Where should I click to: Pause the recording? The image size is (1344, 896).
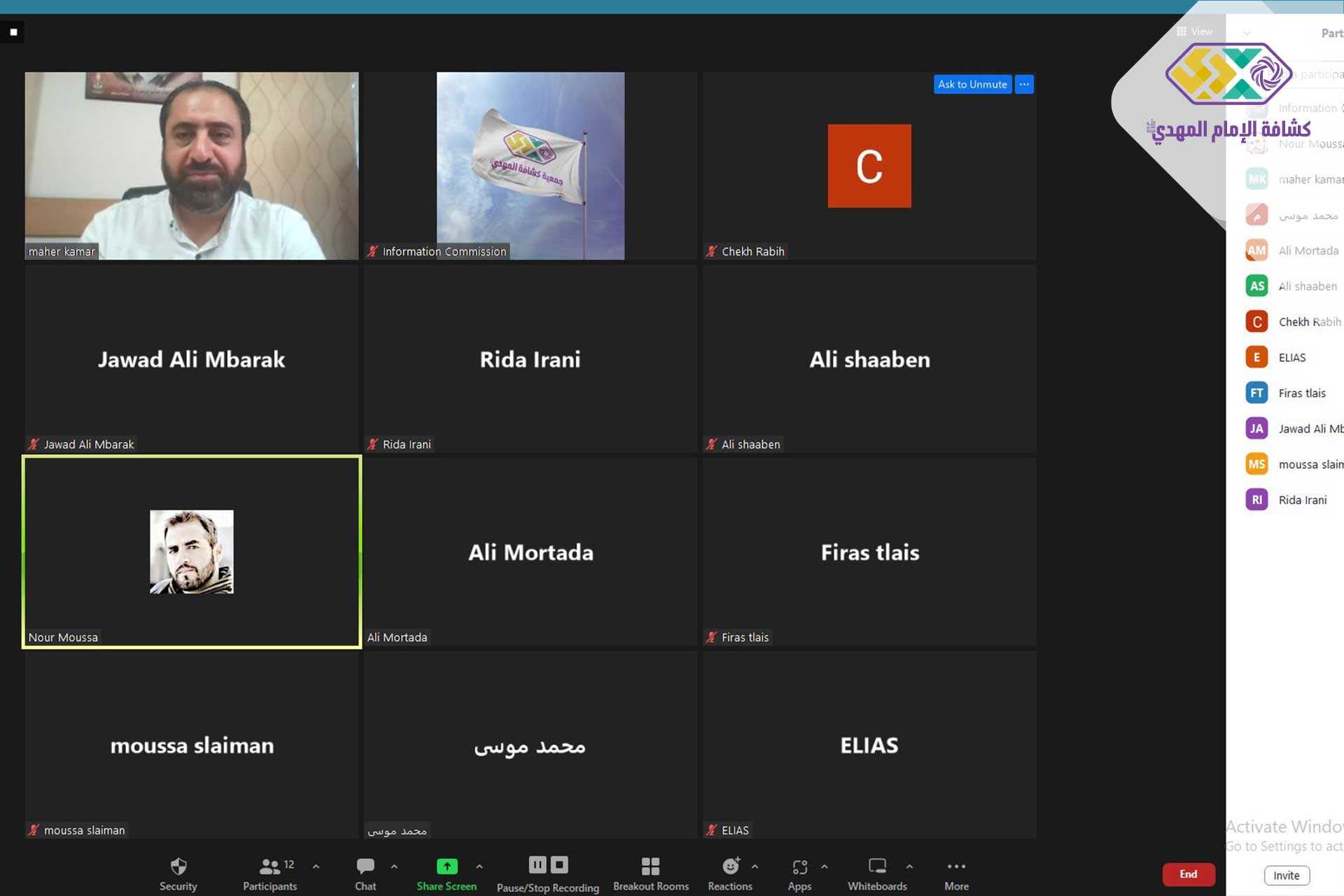pyautogui.click(x=537, y=865)
